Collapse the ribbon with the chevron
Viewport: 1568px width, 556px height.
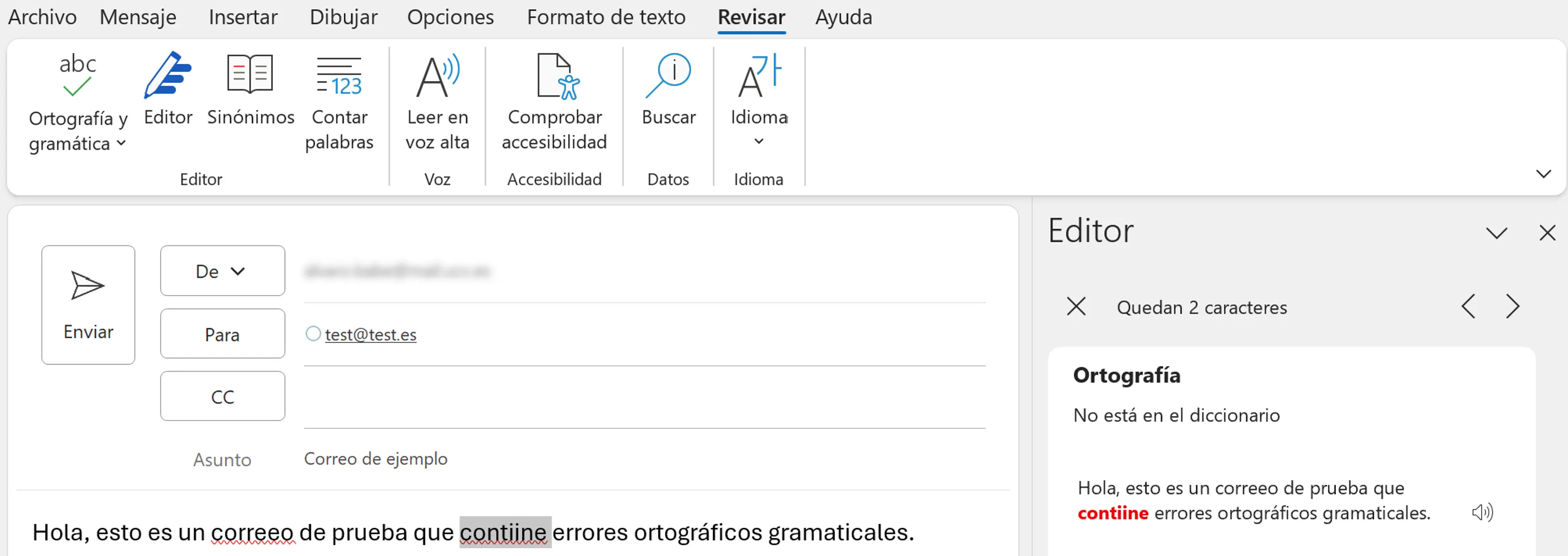[1543, 174]
